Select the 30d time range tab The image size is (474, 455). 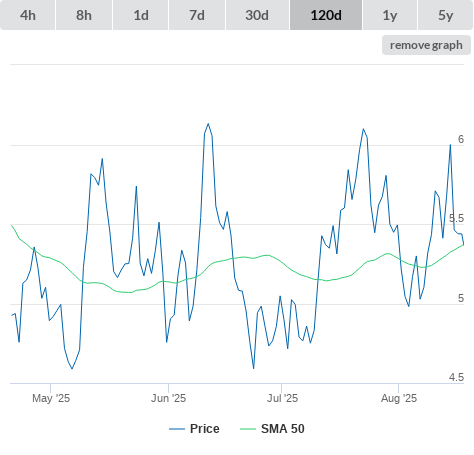(x=257, y=15)
